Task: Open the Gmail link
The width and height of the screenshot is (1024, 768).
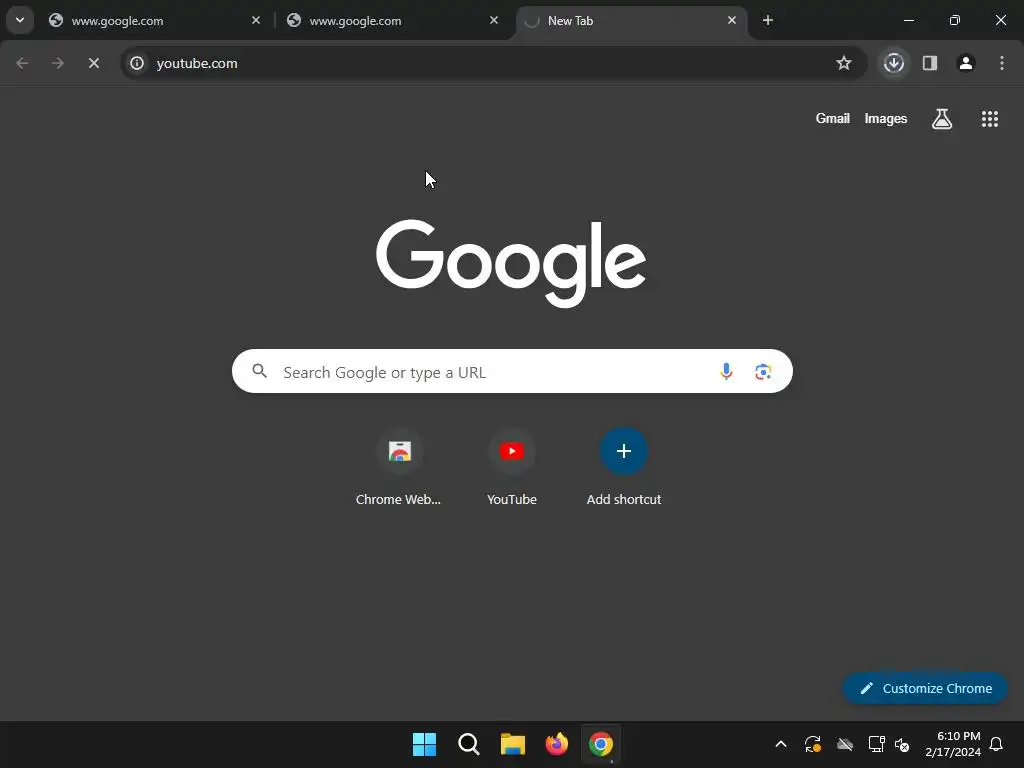Action: coord(833,118)
